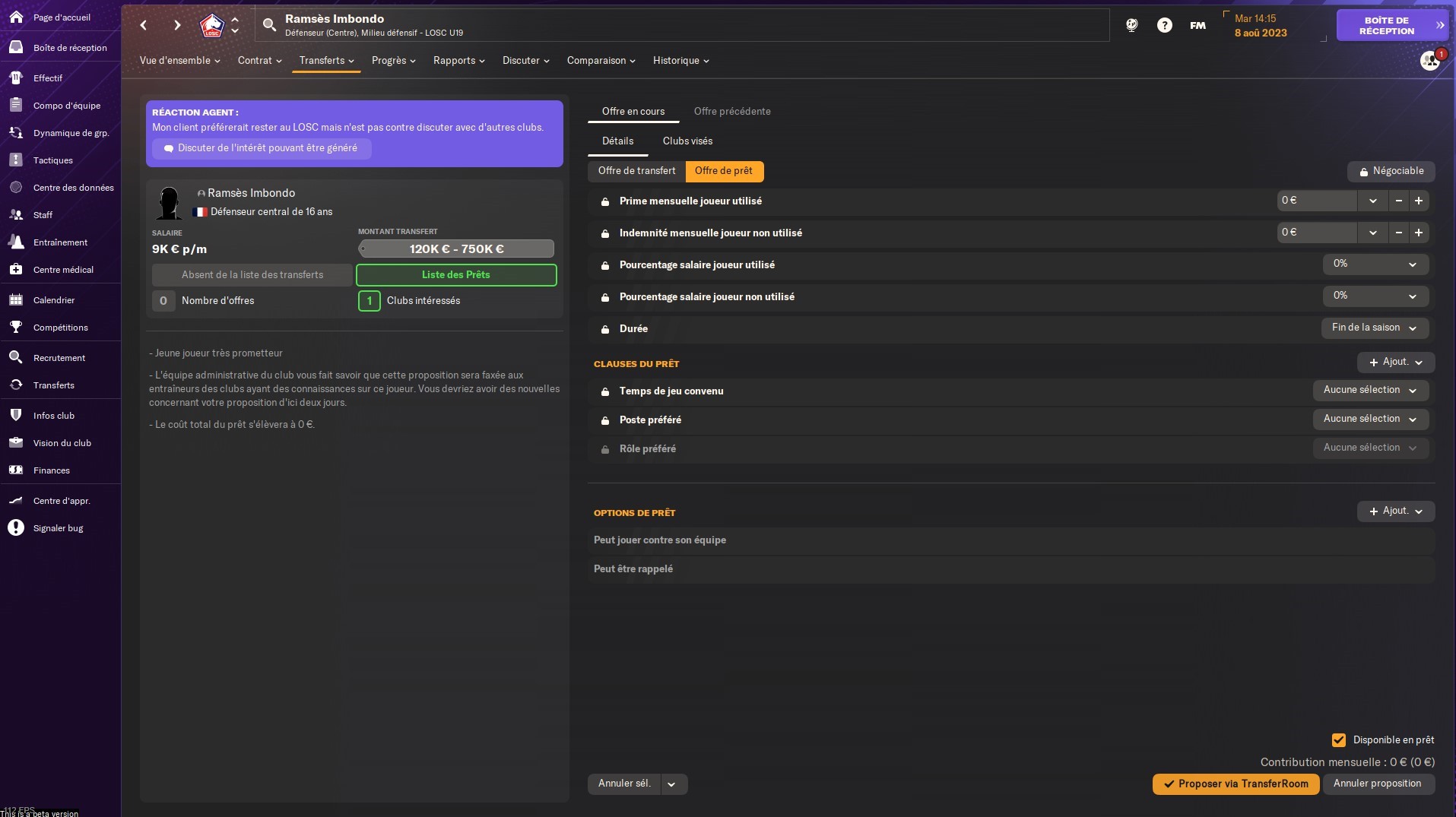Click the LOSC club badge
This screenshot has width=1456, height=817.
[211, 25]
